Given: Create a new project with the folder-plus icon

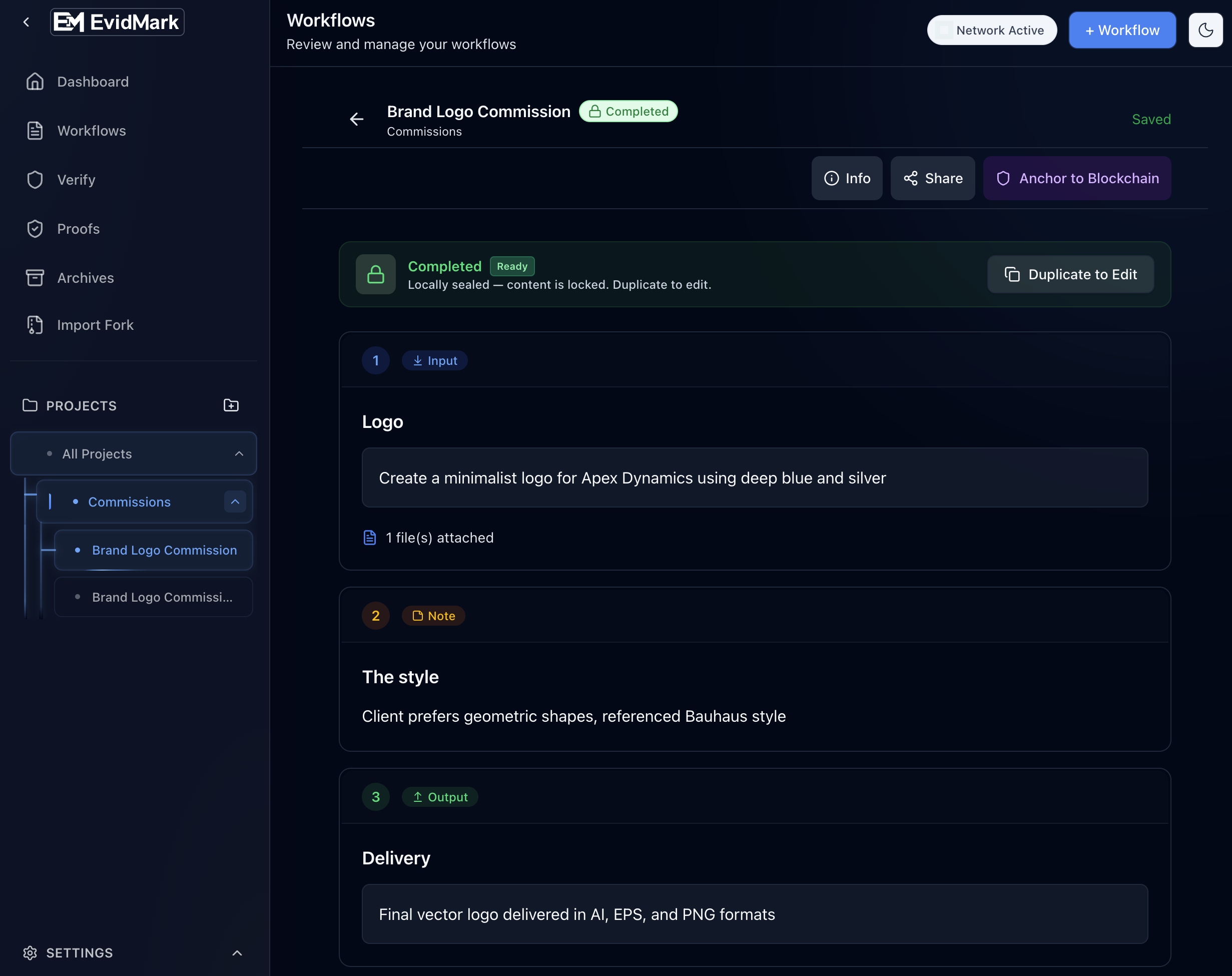Looking at the screenshot, I should point(231,404).
